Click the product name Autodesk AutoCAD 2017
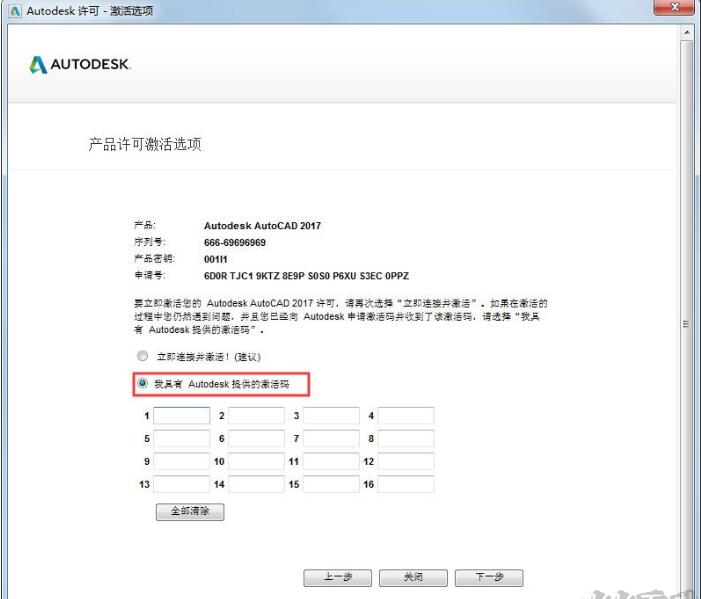The width and height of the screenshot is (701, 599). click(x=262, y=226)
